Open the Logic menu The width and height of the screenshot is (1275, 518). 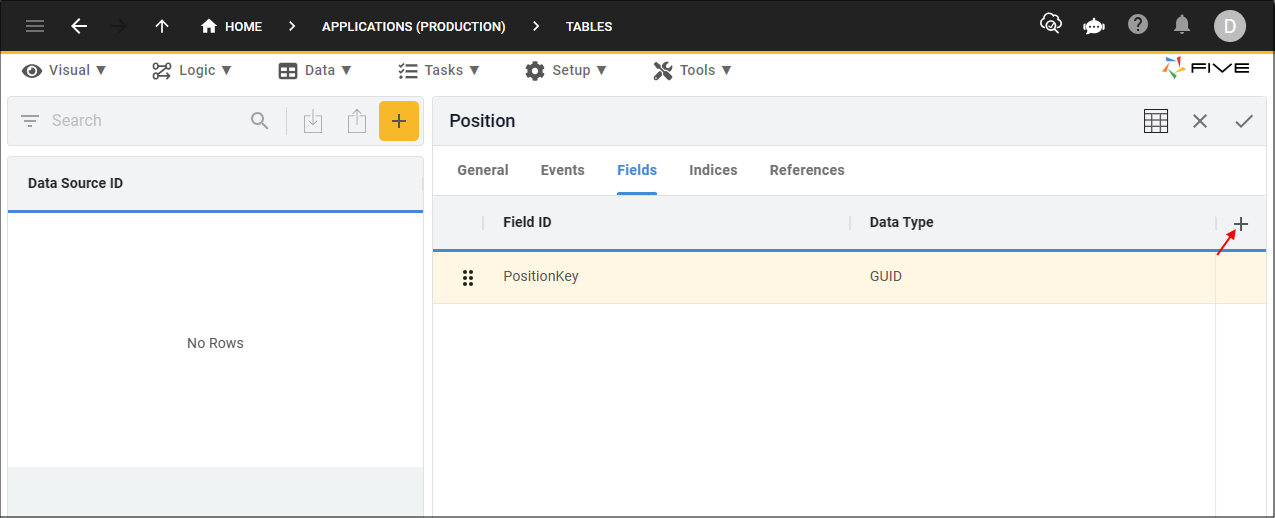click(192, 70)
